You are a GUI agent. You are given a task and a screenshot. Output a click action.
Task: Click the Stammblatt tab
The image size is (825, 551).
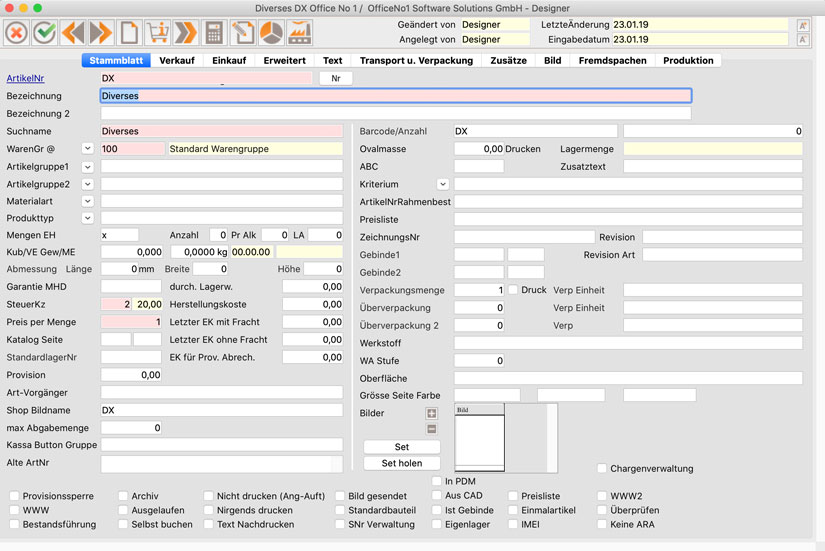(116, 61)
